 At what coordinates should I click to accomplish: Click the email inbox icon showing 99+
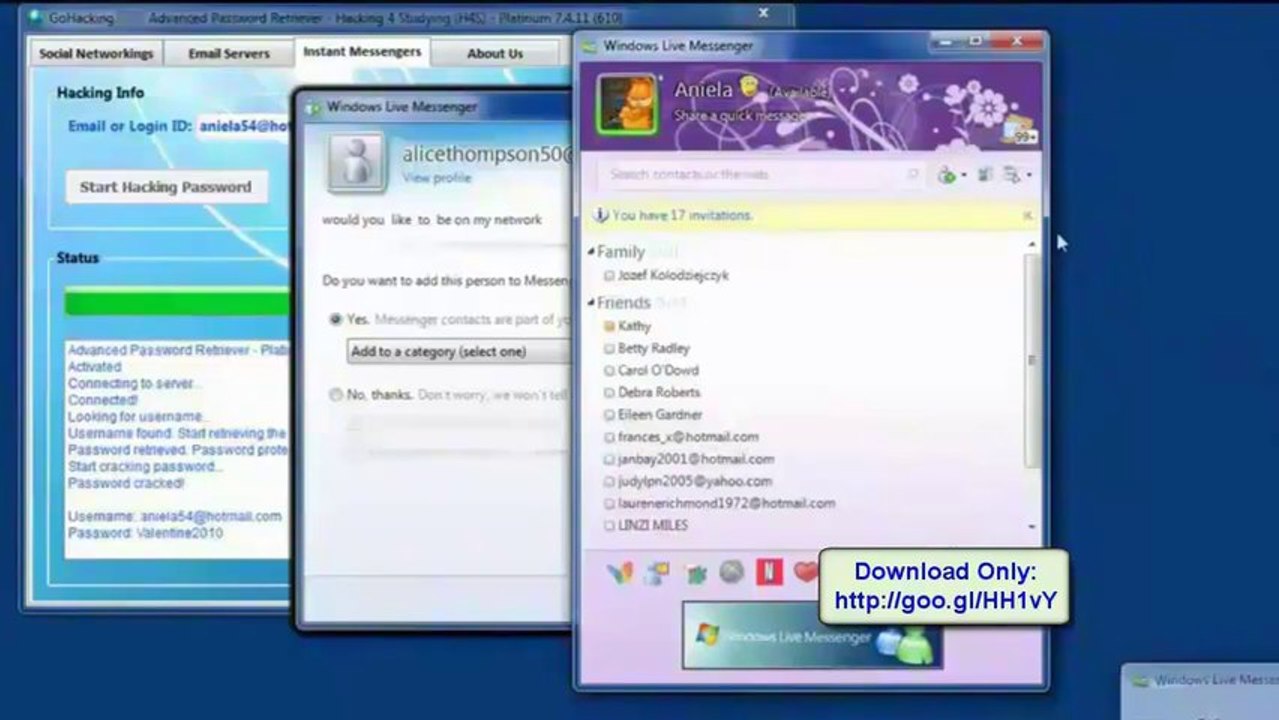pyautogui.click(x=1019, y=131)
